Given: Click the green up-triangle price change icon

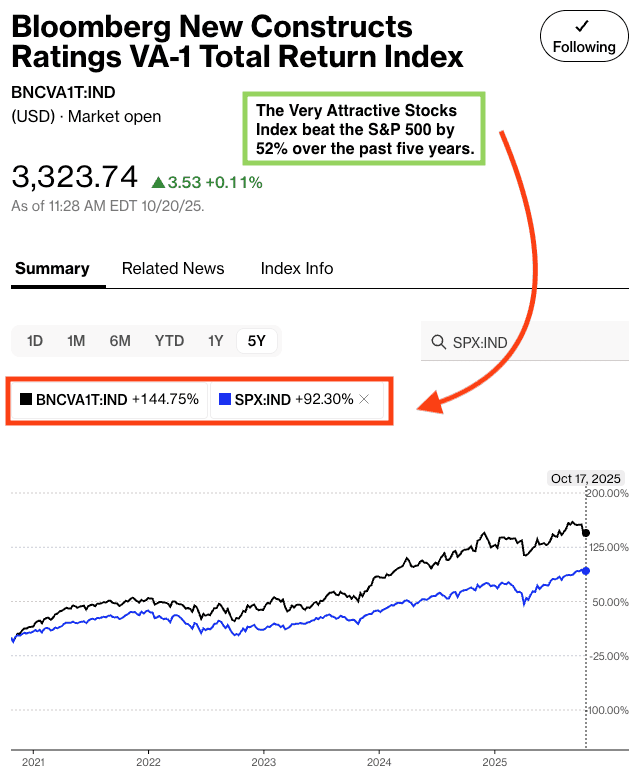Looking at the screenshot, I should point(157,182).
